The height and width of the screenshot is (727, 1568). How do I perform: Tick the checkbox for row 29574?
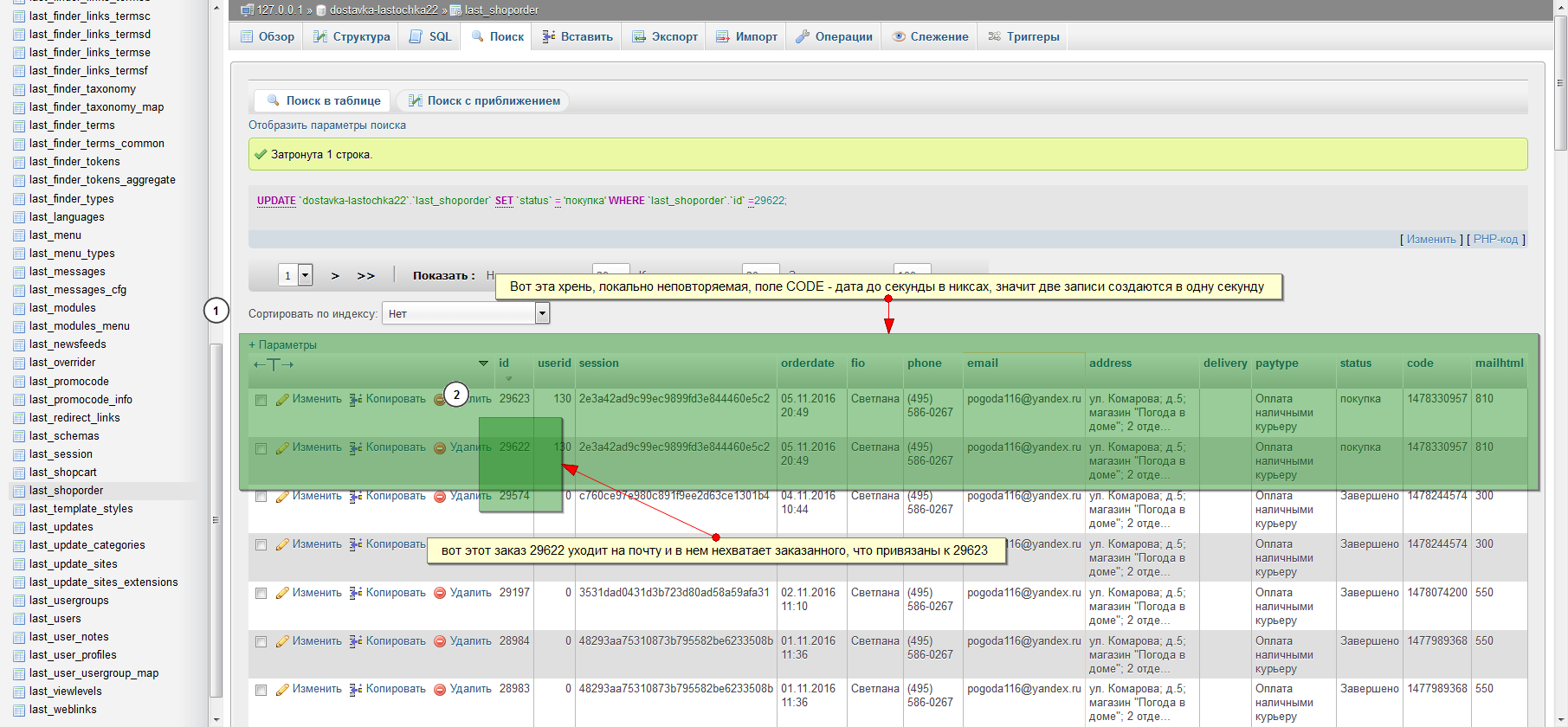coord(261,497)
